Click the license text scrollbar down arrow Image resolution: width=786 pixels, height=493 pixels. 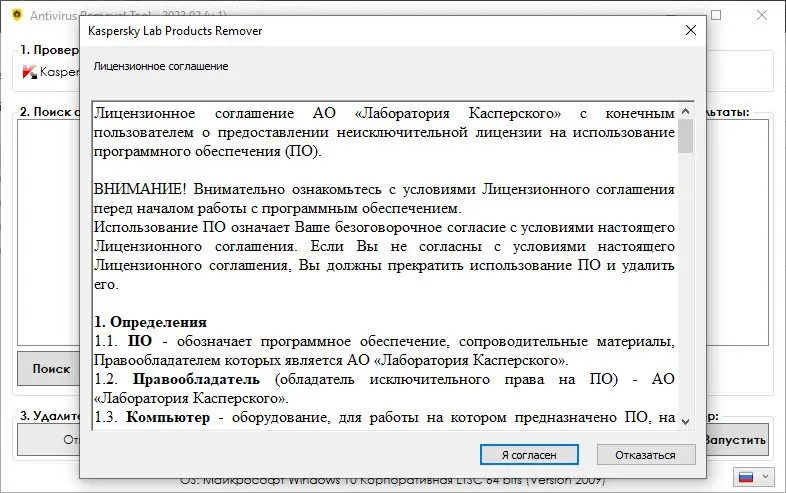pyautogui.click(x=685, y=422)
